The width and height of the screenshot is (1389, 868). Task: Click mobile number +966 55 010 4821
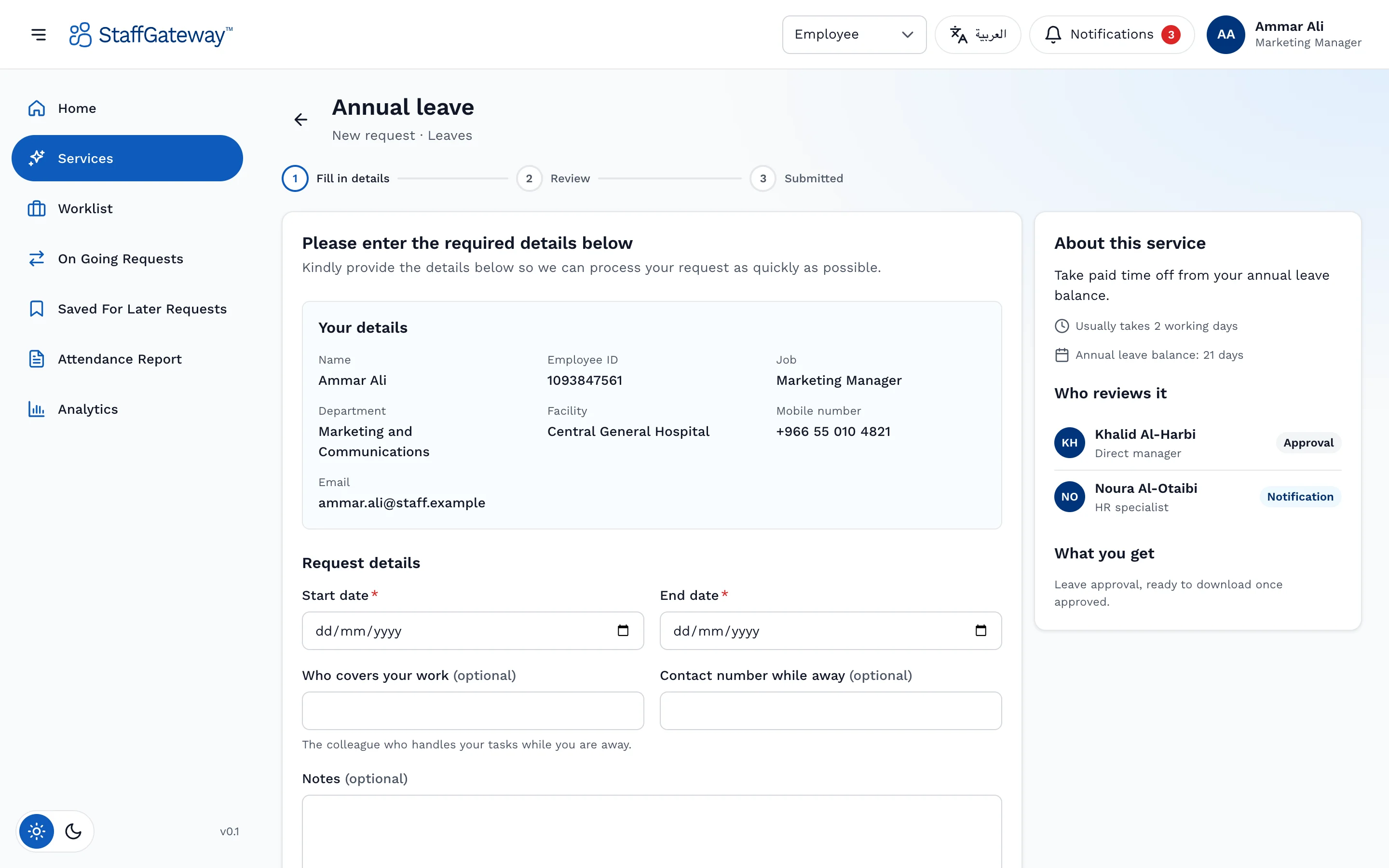pyautogui.click(x=833, y=432)
